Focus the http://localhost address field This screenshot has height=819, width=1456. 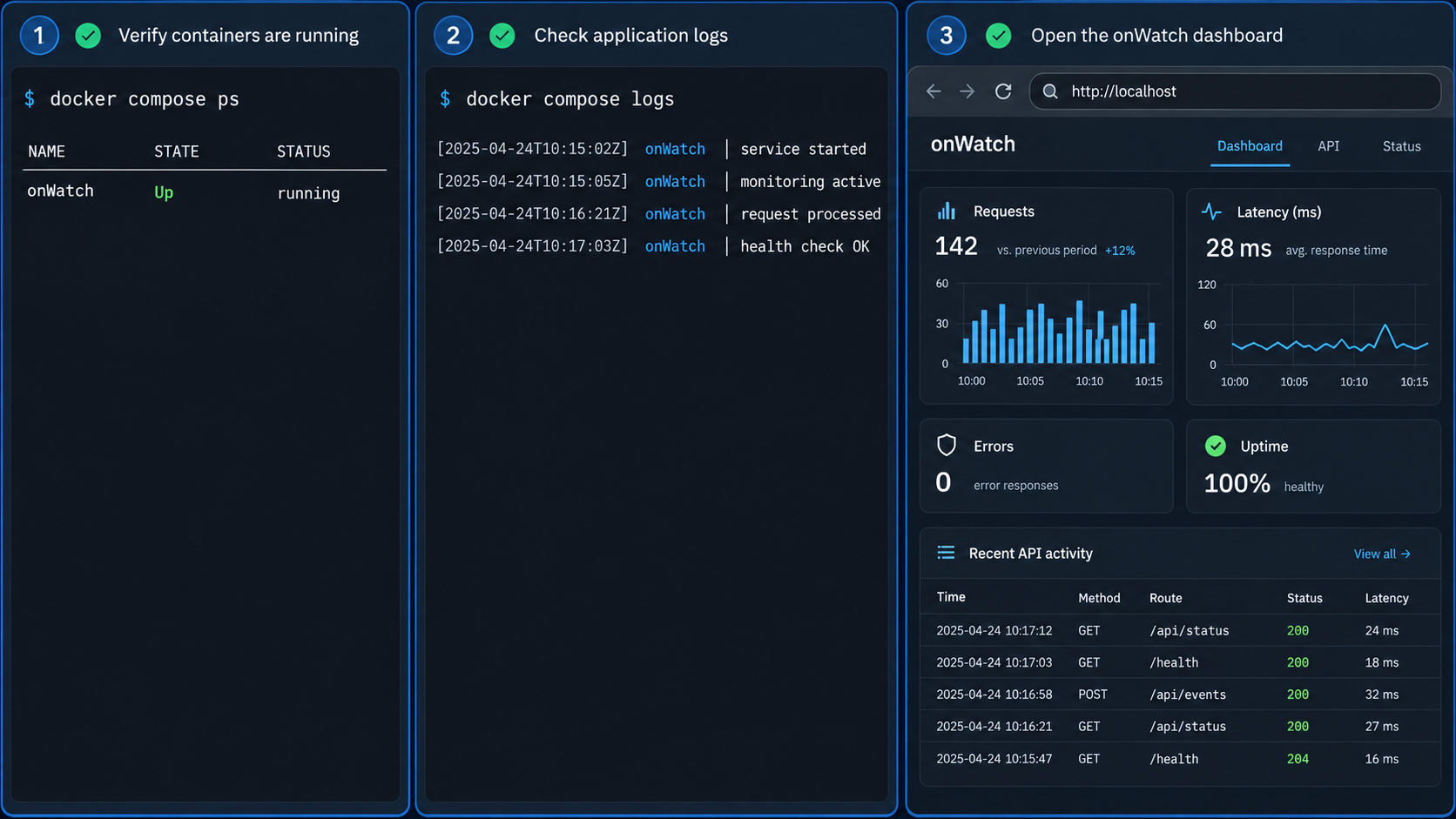[1235, 91]
